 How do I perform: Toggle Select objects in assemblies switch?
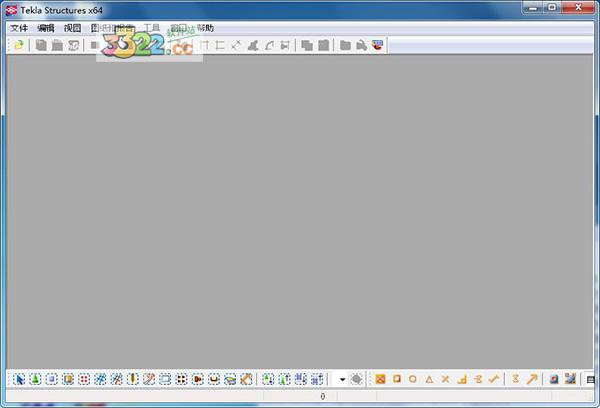pos(317,379)
